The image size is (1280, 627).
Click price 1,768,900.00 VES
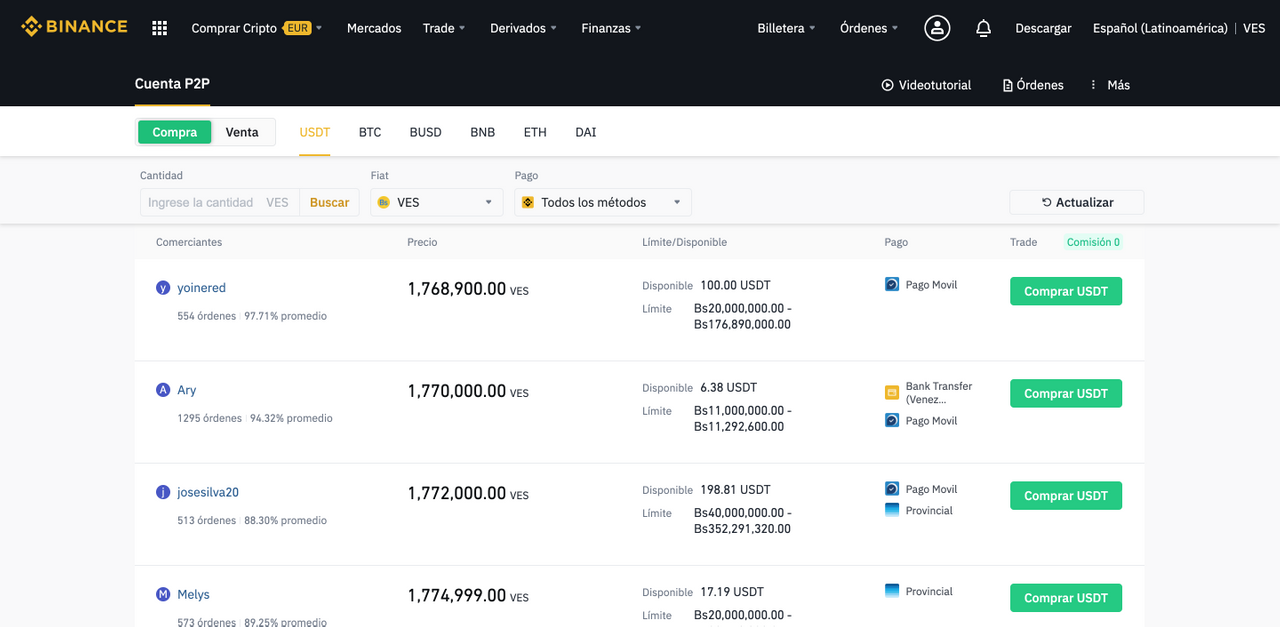[x=468, y=289]
